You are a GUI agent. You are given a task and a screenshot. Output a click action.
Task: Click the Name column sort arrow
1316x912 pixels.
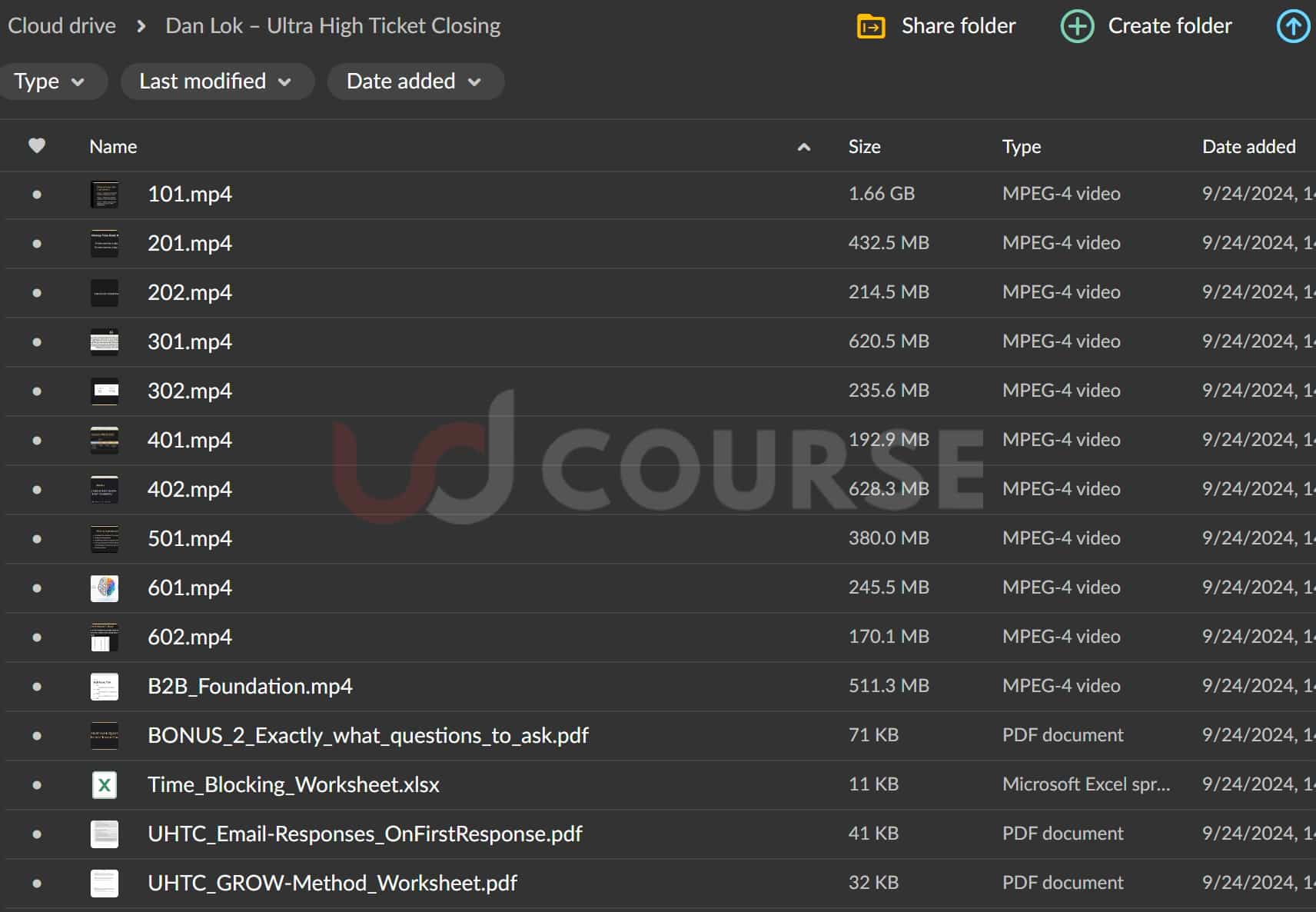(x=804, y=147)
